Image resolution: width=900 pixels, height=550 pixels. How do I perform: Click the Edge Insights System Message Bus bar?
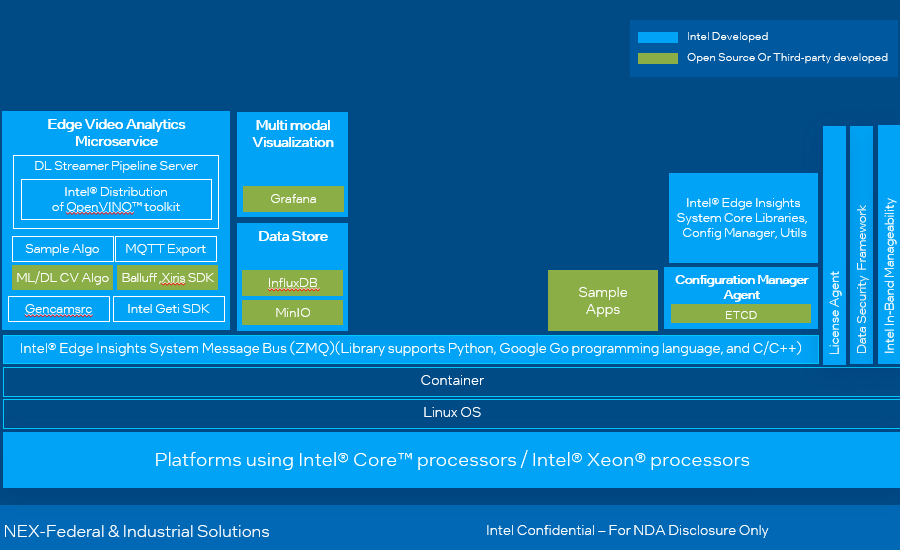[410, 349]
